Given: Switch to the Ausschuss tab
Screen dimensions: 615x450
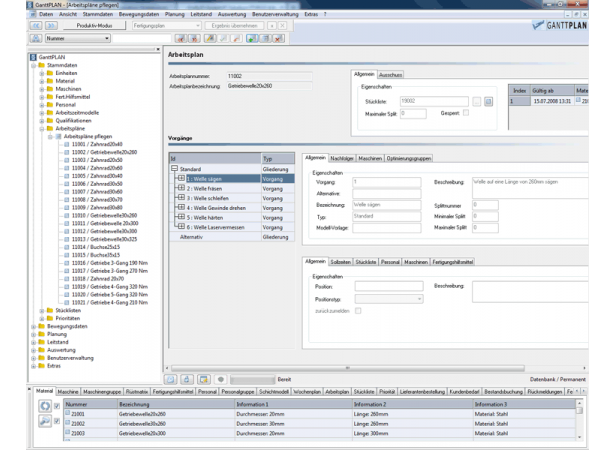Looking at the screenshot, I should [390, 75].
